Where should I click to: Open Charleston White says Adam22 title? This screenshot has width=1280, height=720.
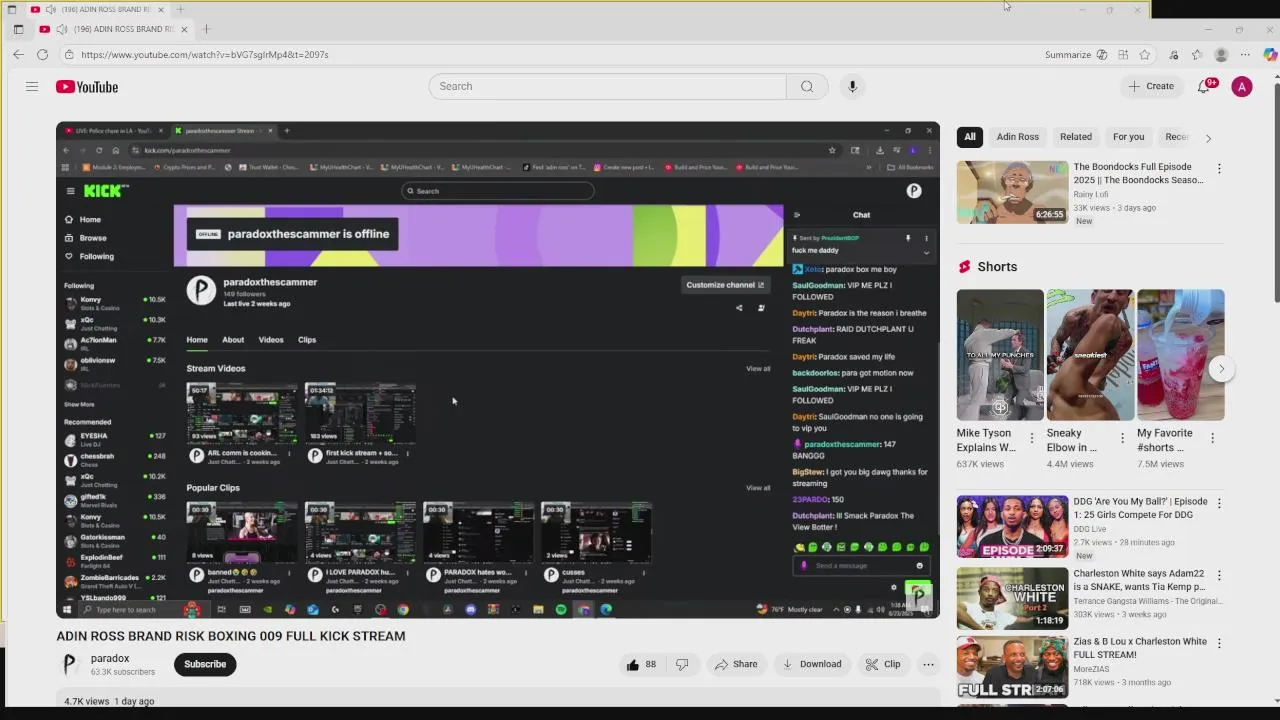pos(1140,581)
